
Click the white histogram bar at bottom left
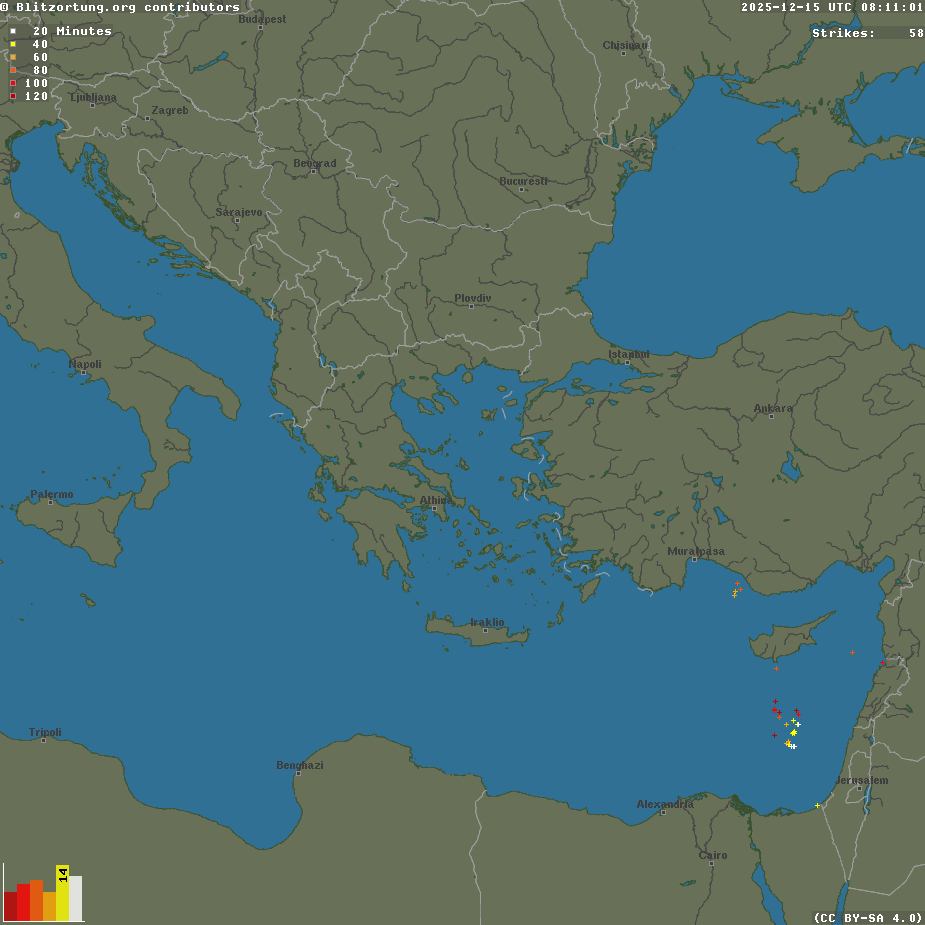76,898
